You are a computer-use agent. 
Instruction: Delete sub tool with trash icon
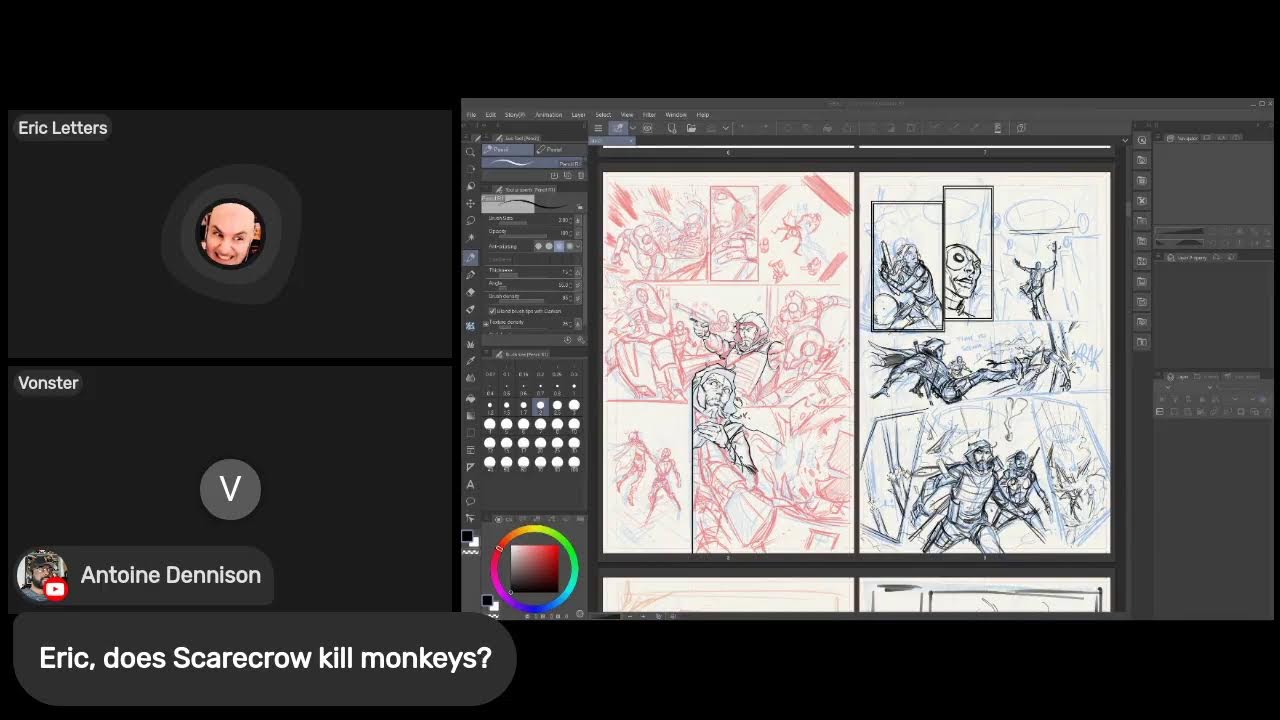tap(581, 175)
